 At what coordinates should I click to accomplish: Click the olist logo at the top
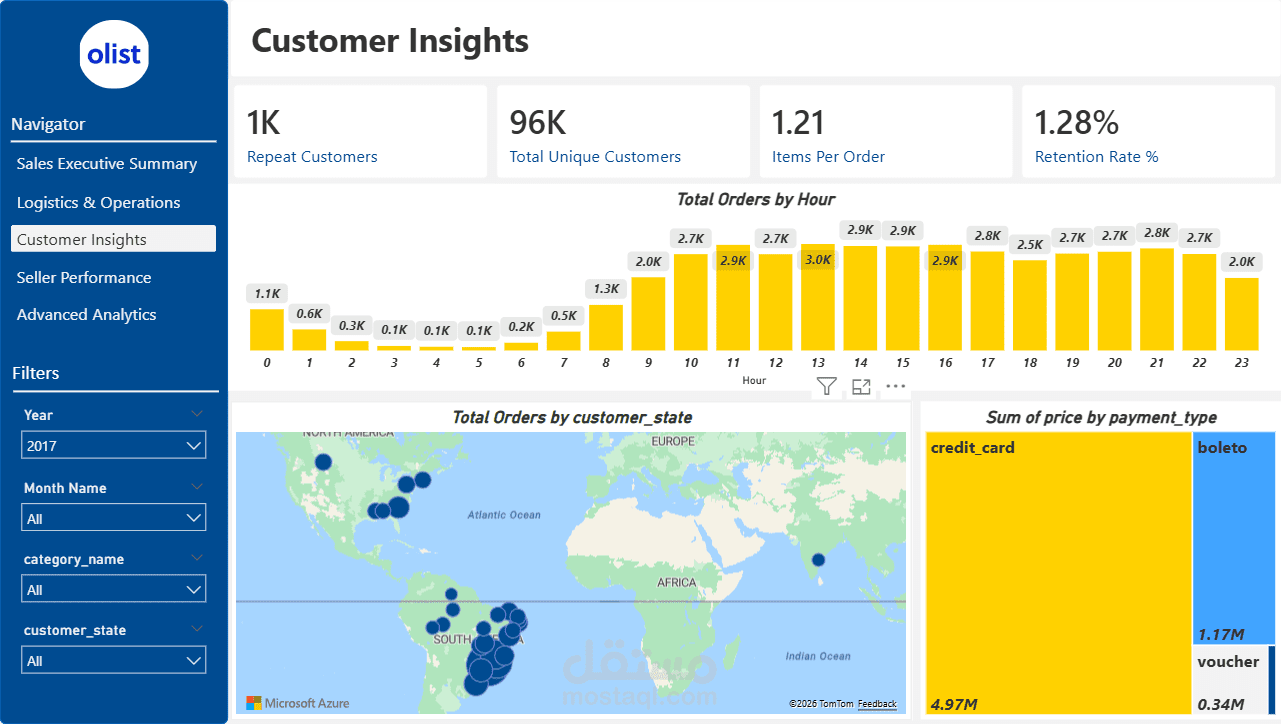[113, 54]
